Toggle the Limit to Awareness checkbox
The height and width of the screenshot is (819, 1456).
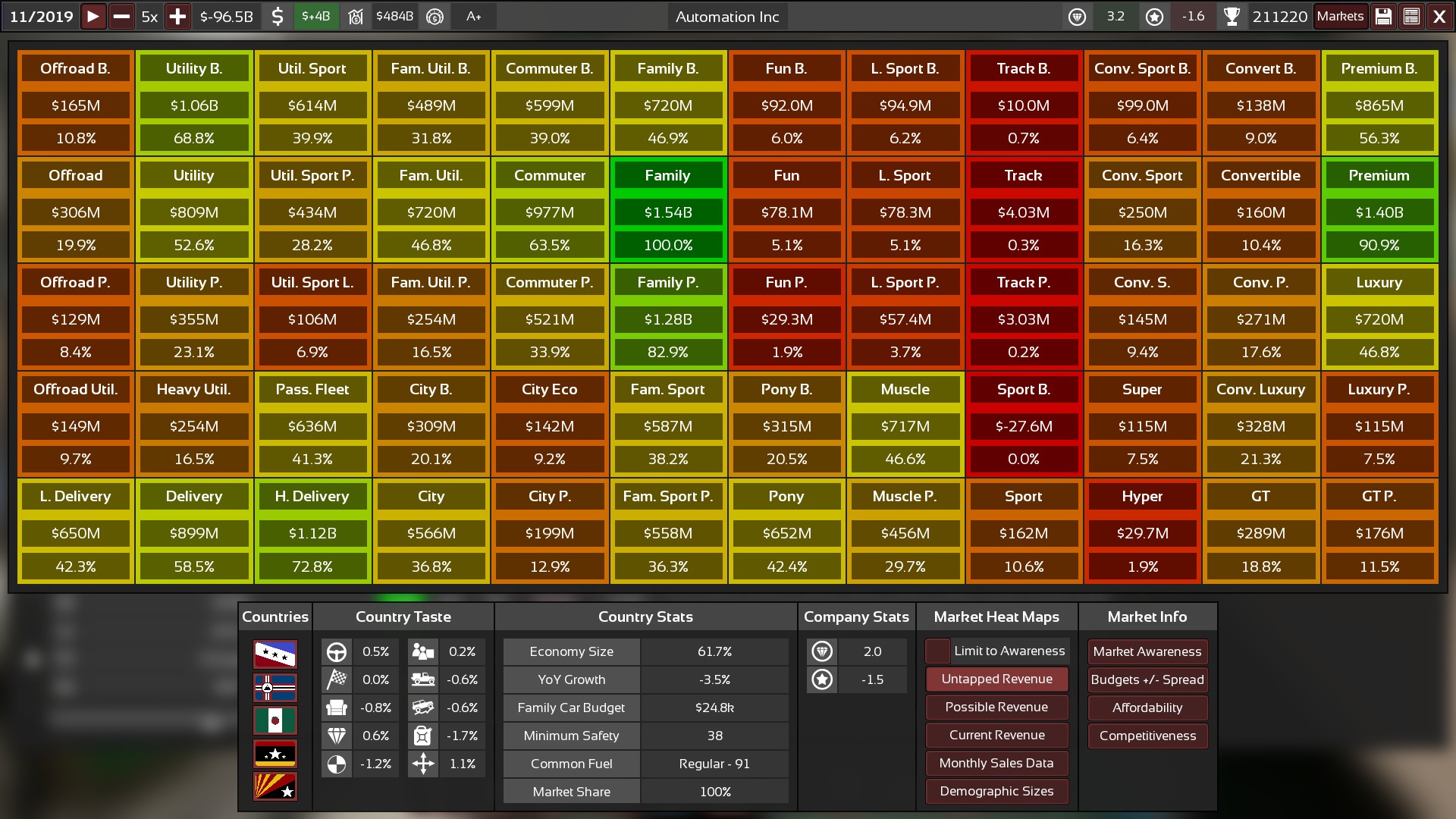pyautogui.click(x=938, y=651)
